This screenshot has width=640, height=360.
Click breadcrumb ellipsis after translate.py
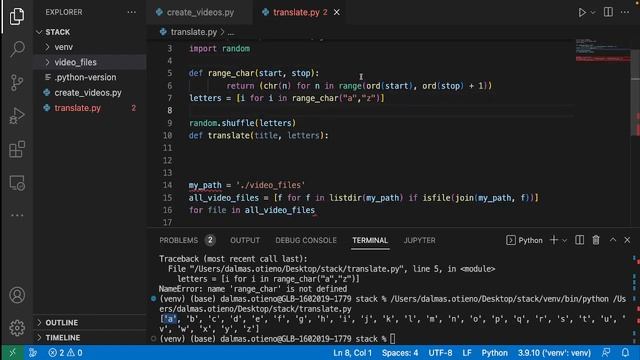231,32
